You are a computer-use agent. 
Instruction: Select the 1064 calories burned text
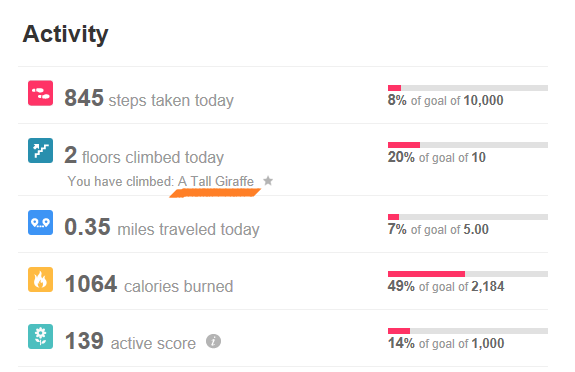(x=149, y=285)
